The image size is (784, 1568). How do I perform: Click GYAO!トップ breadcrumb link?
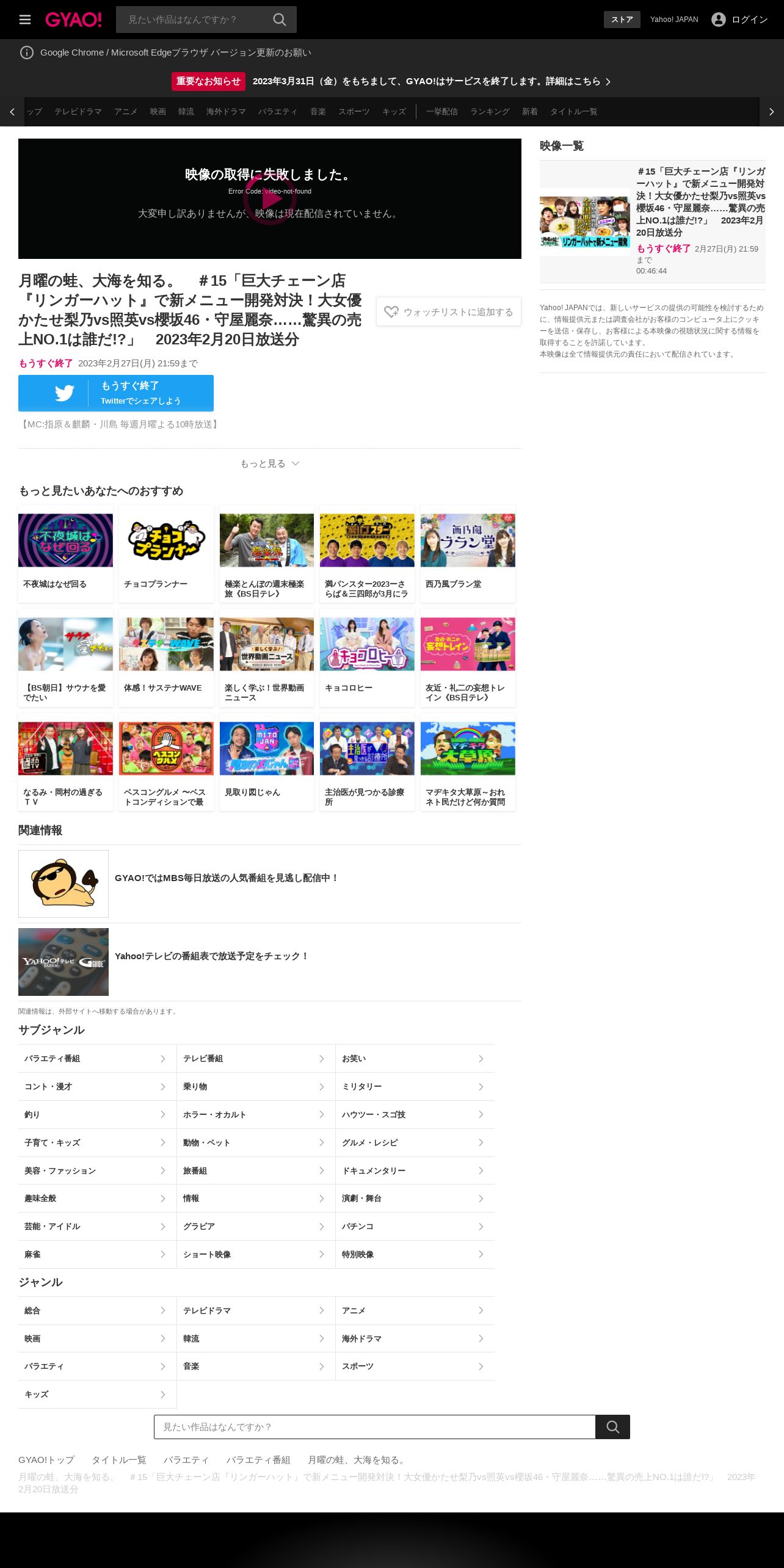(46, 1460)
